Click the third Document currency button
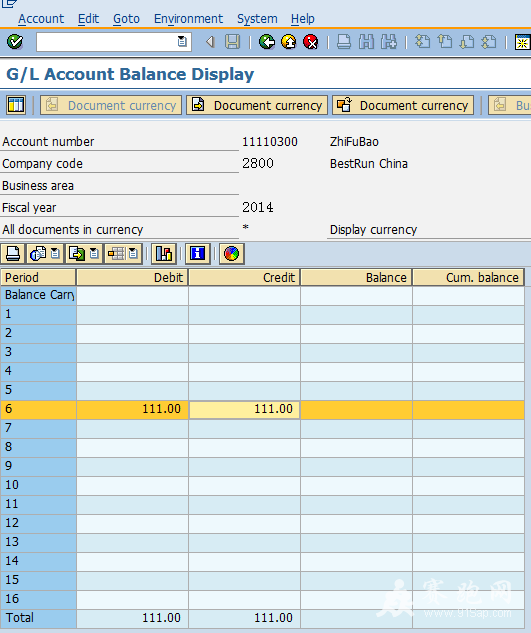Screen dimensions: 531x633 pos(403,105)
